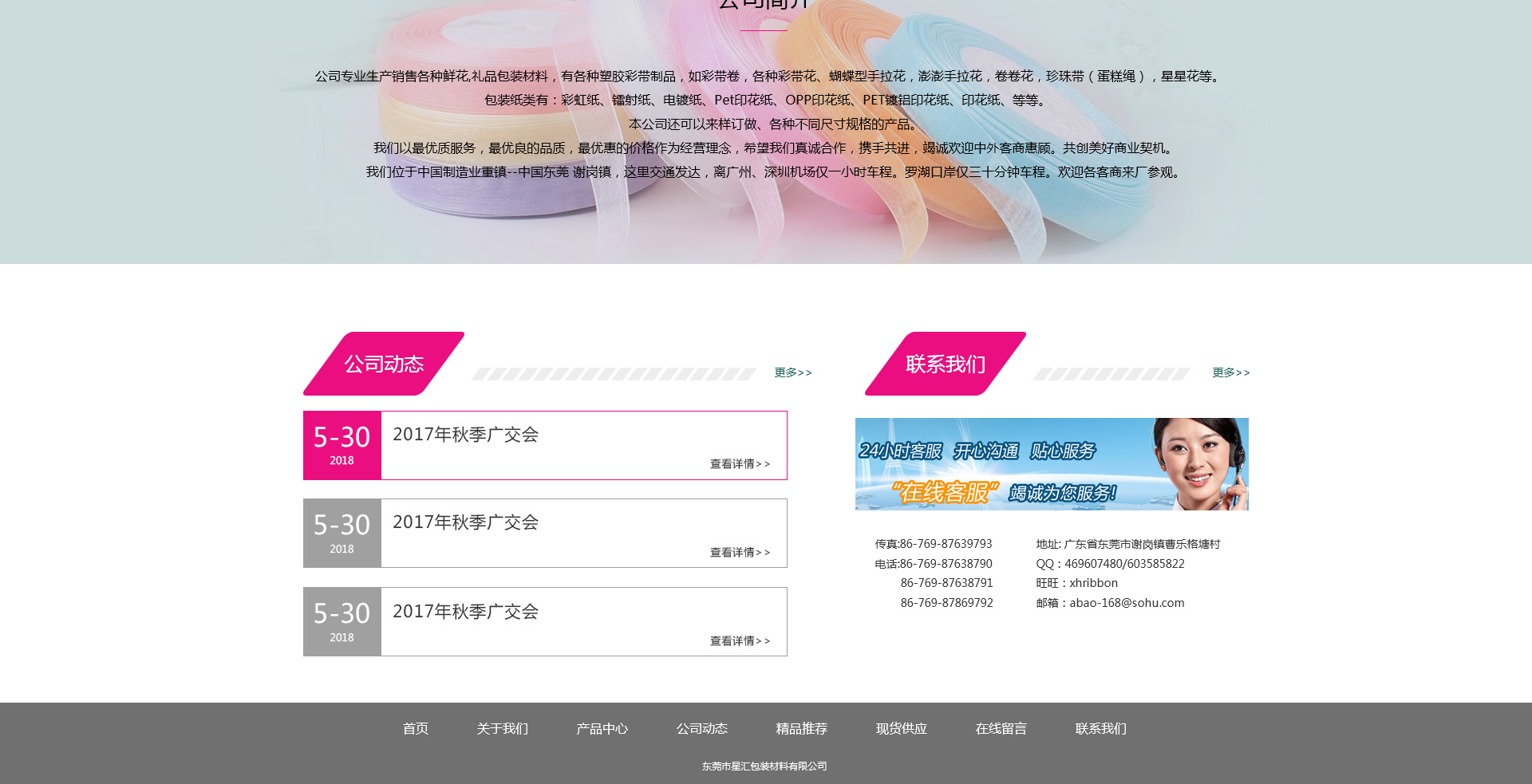Click the pink 公司动态 section heading badge

coord(384,364)
